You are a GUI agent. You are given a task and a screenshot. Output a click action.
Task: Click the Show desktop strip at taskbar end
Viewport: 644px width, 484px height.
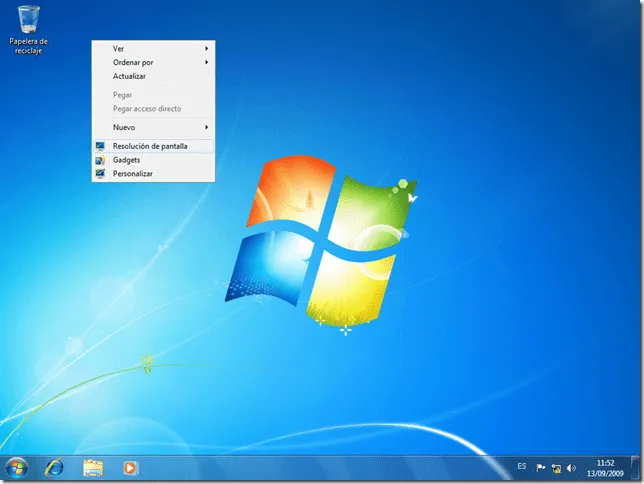click(636, 468)
